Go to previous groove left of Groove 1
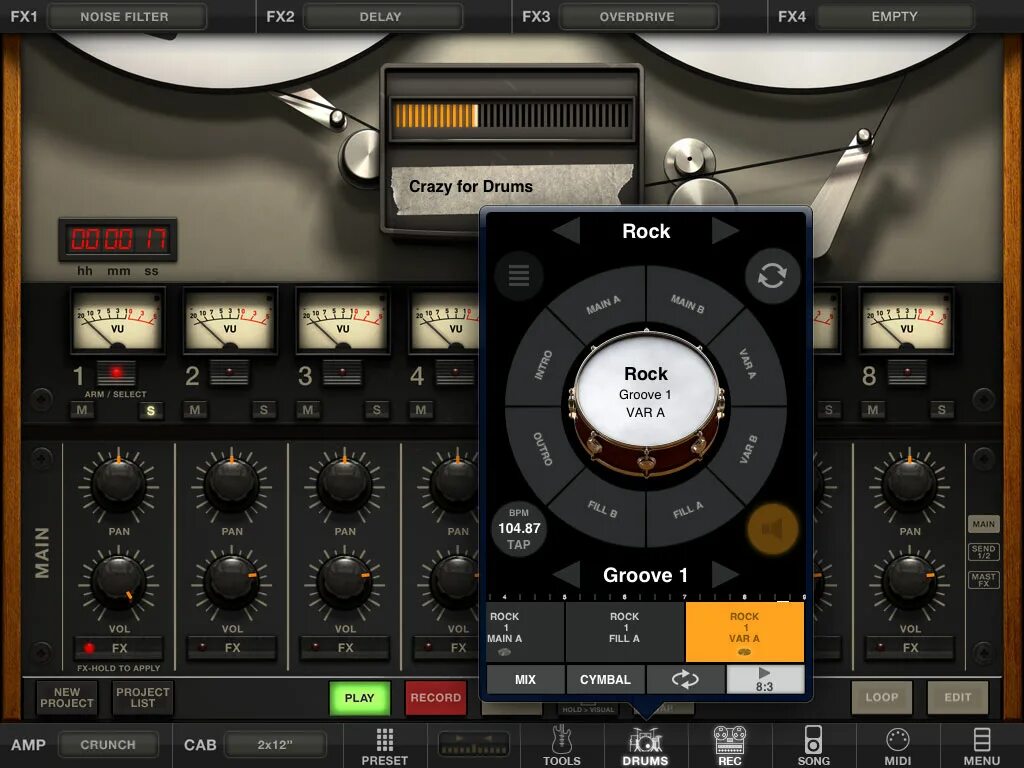The image size is (1024, 768). coord(566,575)
